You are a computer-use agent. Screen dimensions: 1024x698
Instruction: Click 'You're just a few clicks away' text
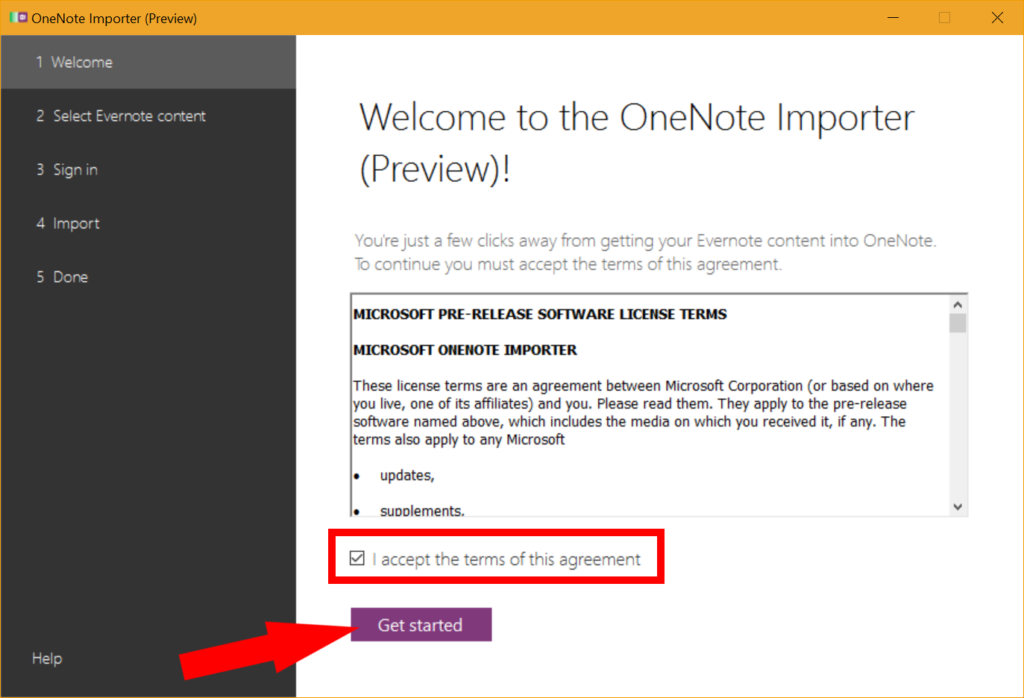click(645, 241)
